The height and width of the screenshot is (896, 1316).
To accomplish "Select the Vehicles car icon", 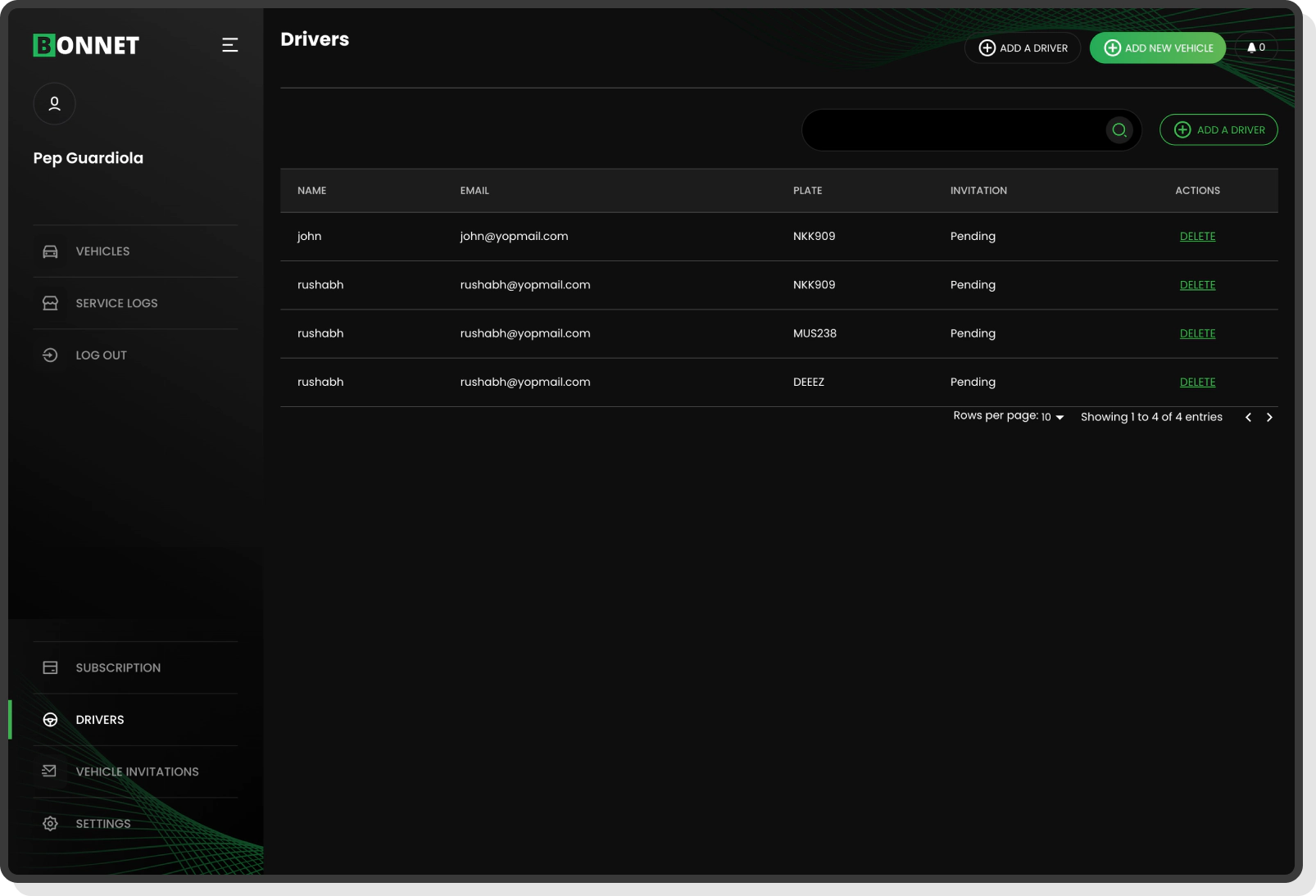I will coord(50,251).
